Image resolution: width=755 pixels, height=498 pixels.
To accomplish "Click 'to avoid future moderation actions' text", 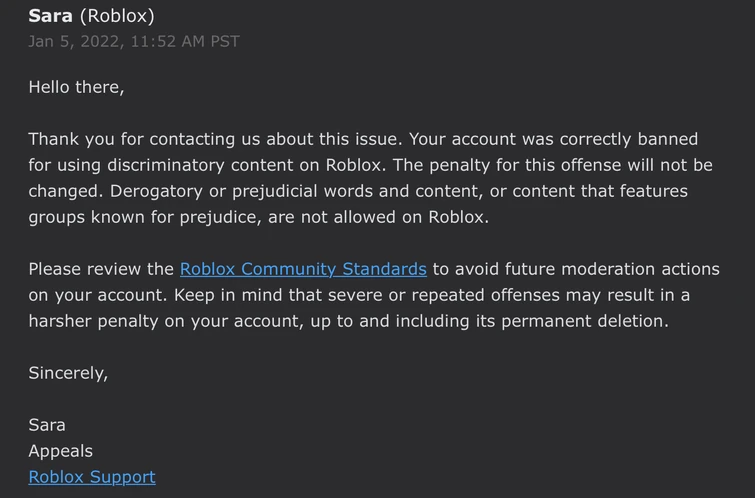I will (x=576, y=269).
